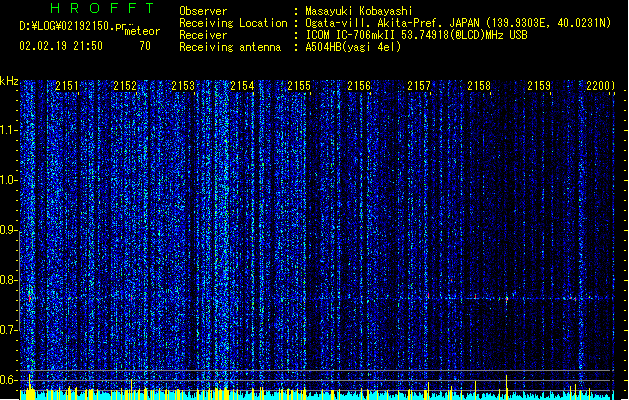Click the 0.8 kHz axis tick label
The height and width of the screenshot is (400, 629).
(x=9, y=280)
